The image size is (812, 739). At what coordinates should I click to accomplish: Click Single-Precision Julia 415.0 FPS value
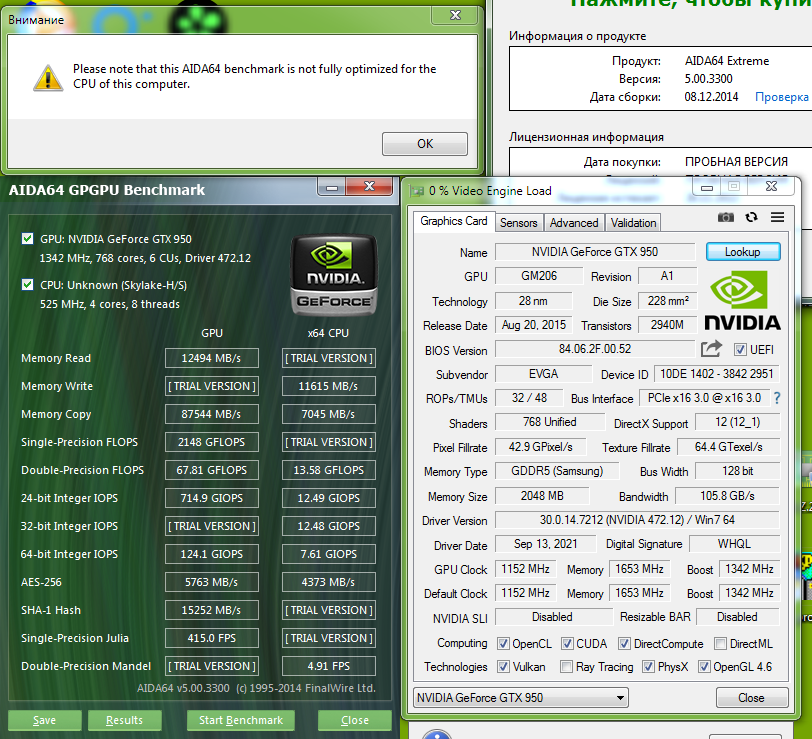[212, 637]
